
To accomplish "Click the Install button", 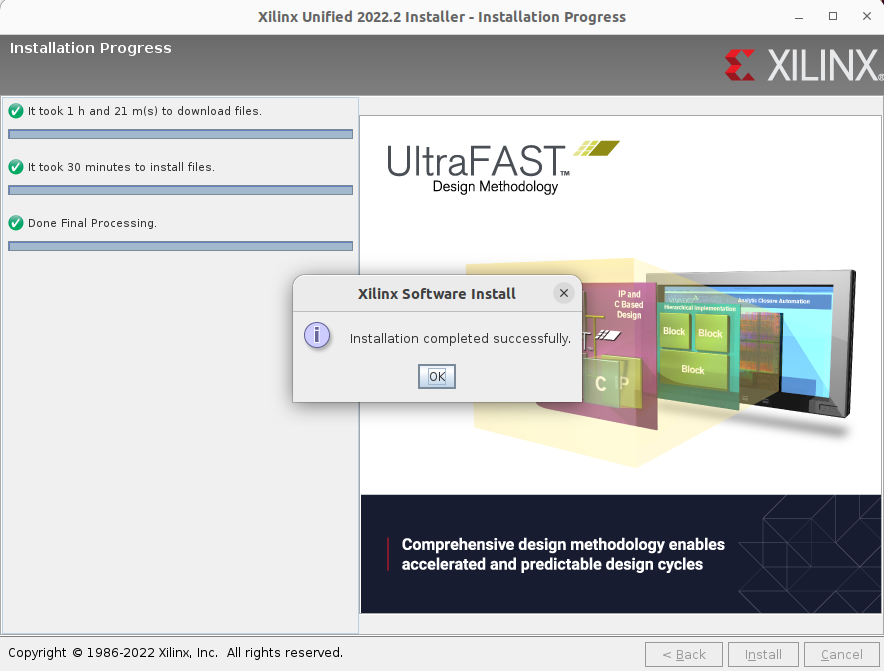I will 763,655.
